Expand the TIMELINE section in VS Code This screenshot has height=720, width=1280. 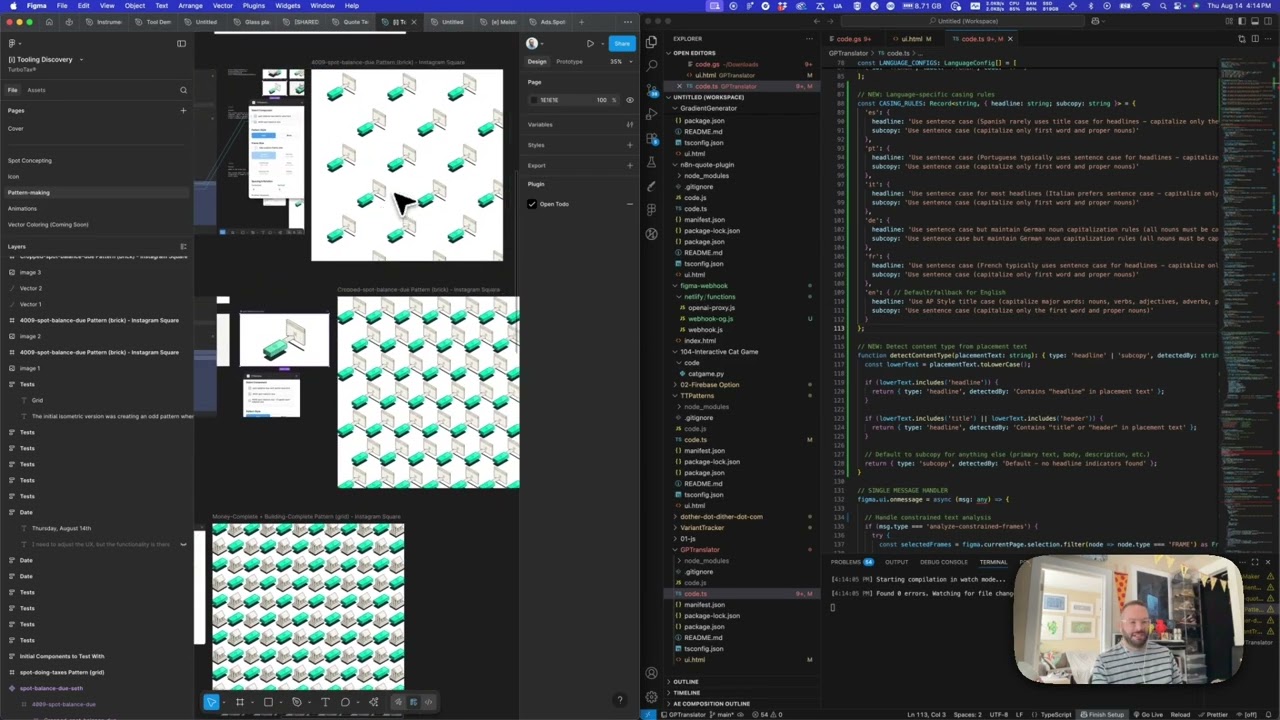pos(687,693)
